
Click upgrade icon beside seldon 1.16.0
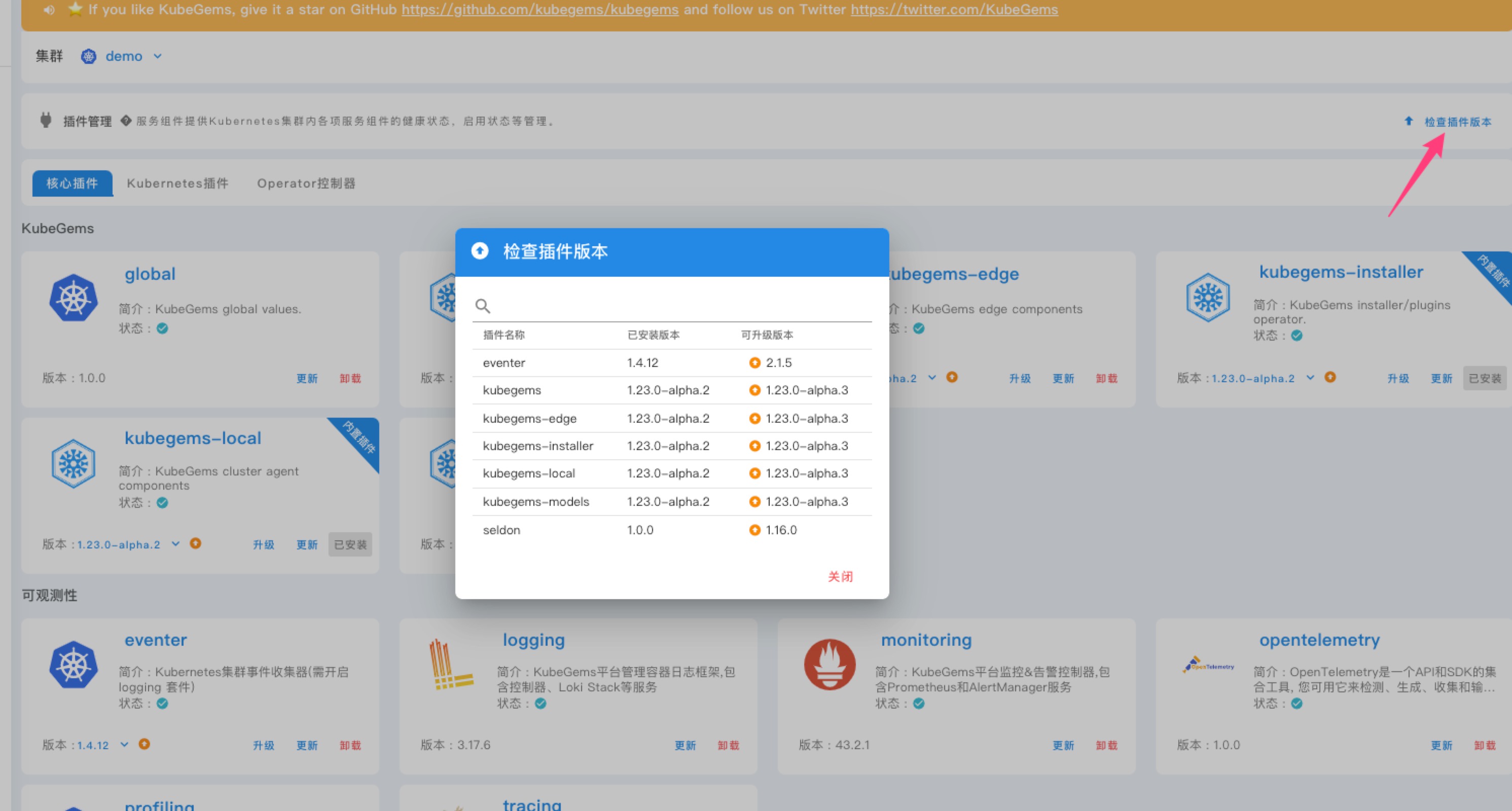click(x=755, y=530)
